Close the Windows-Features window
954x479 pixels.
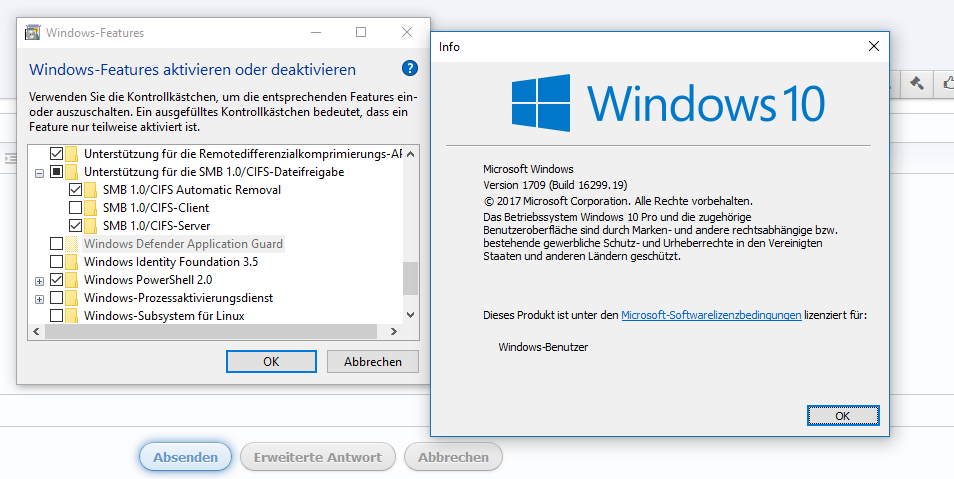pos(407,32)
